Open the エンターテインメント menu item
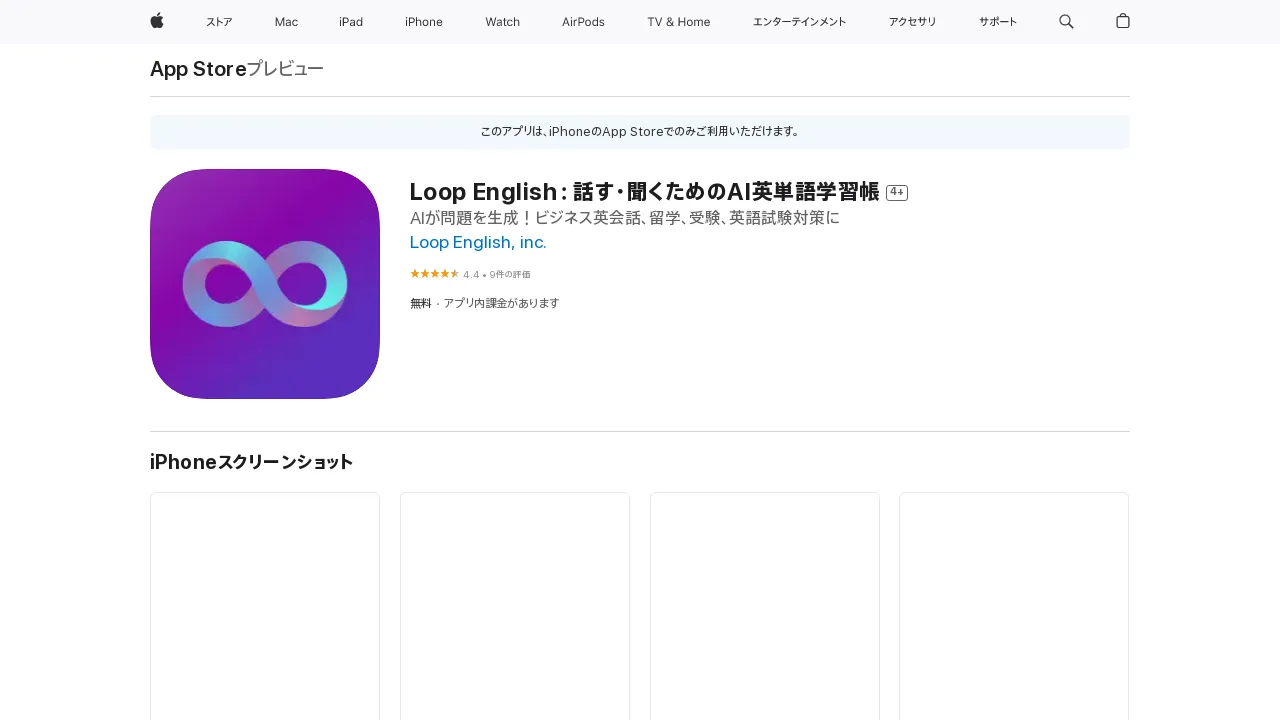This screenshot has height=720, width=1280. [x=799, y=21]
